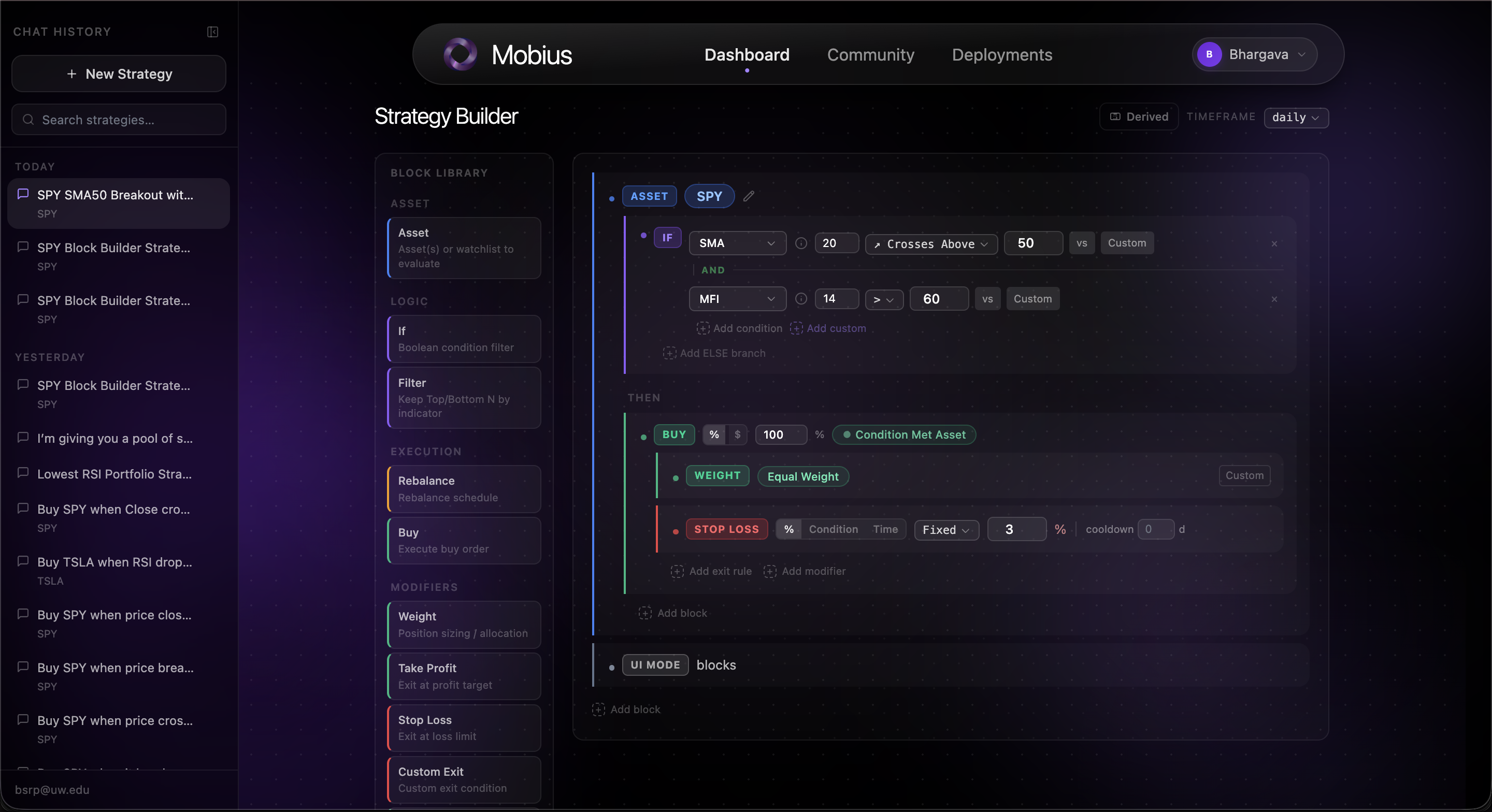Open the info tooltip beside the SMA indicator
This screenshot has height=812, width=1492.
click(x=801, y=243)
